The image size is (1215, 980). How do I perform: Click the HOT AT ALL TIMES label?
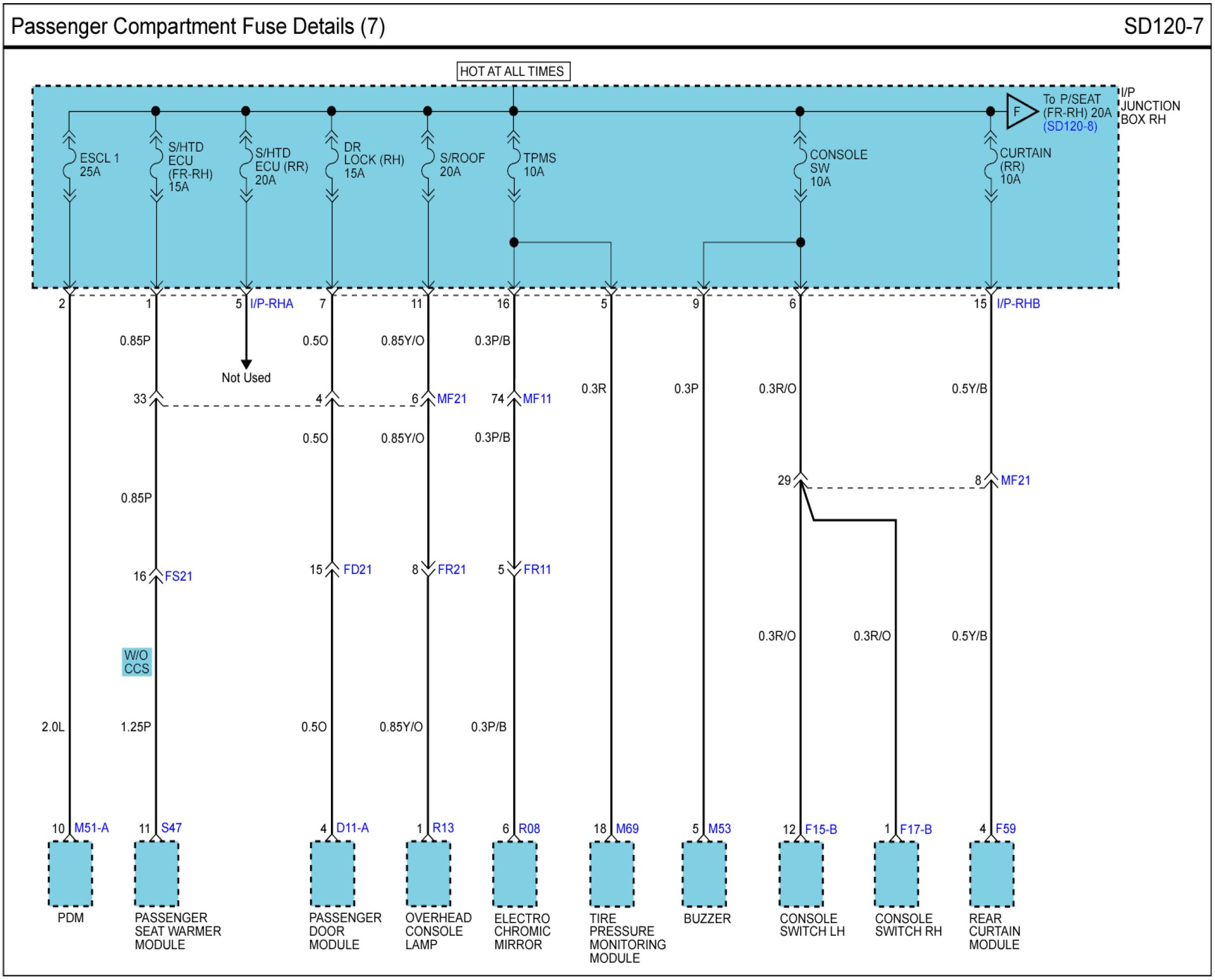point(512,72)
